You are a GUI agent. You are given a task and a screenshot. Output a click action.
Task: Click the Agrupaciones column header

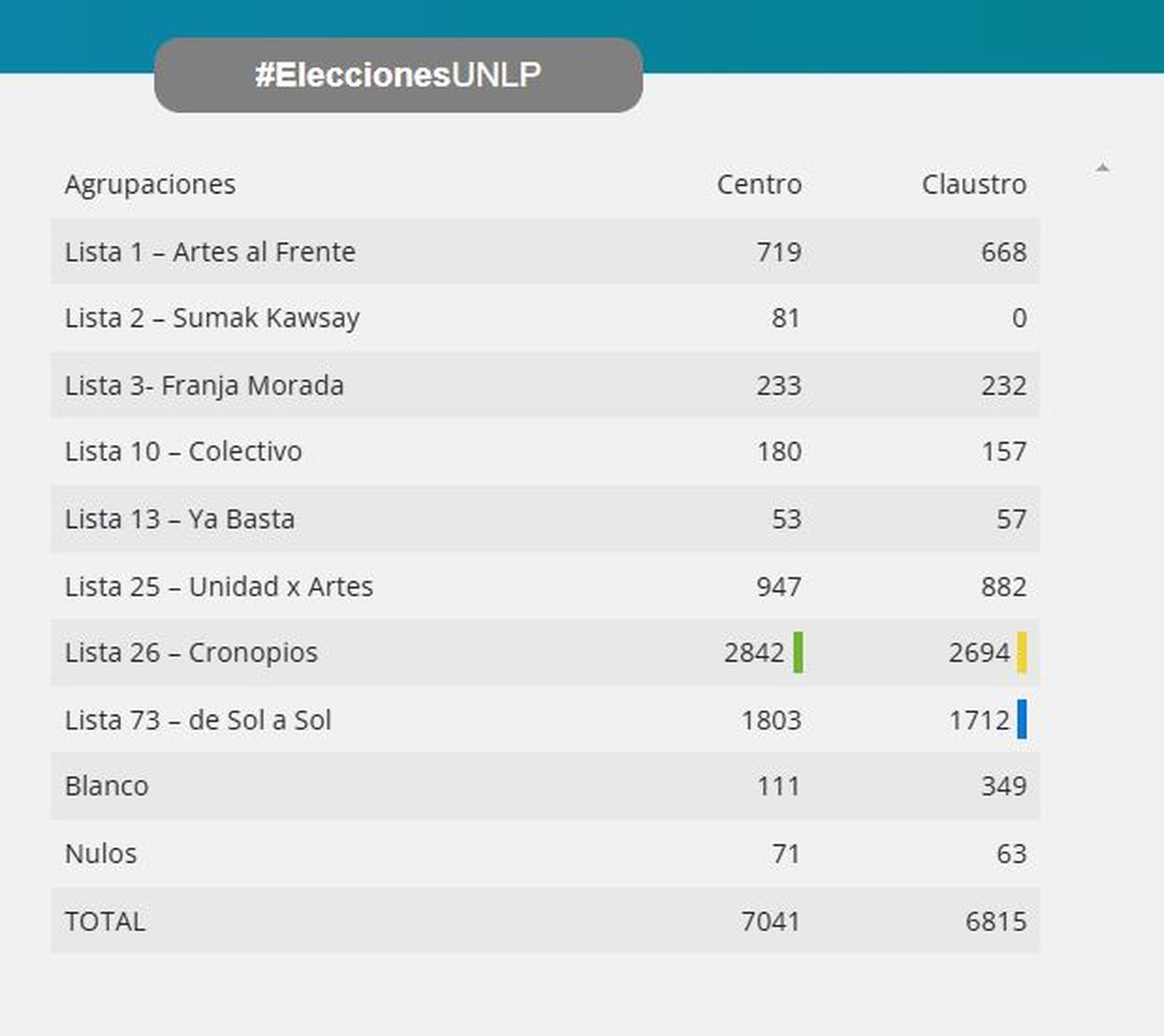pos(150,184)
